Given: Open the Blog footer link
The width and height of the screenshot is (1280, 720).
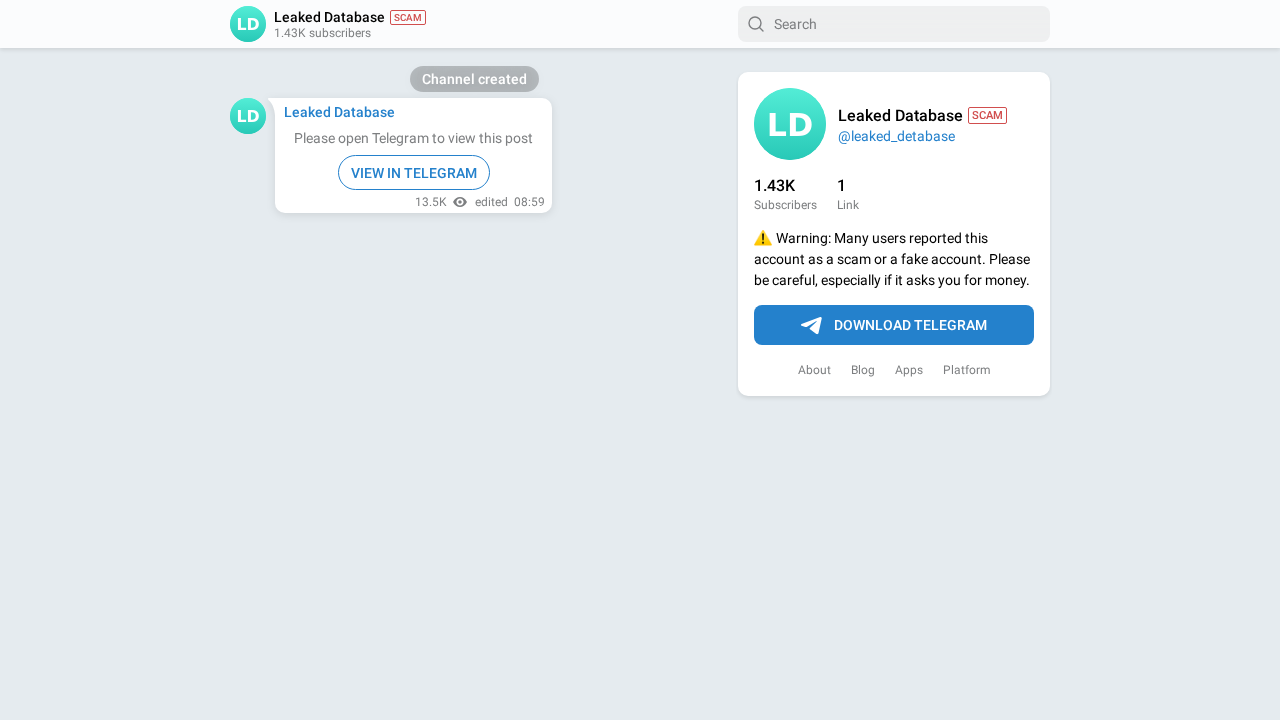Looking at the screenshot, I should 863,370.
